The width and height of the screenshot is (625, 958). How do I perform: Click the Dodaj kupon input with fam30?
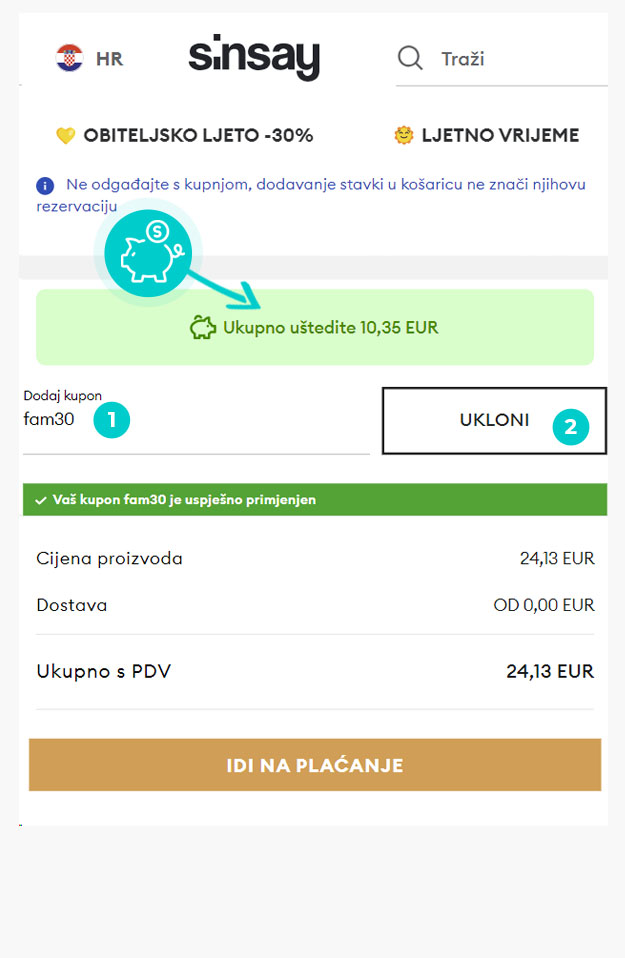point(196,420)
